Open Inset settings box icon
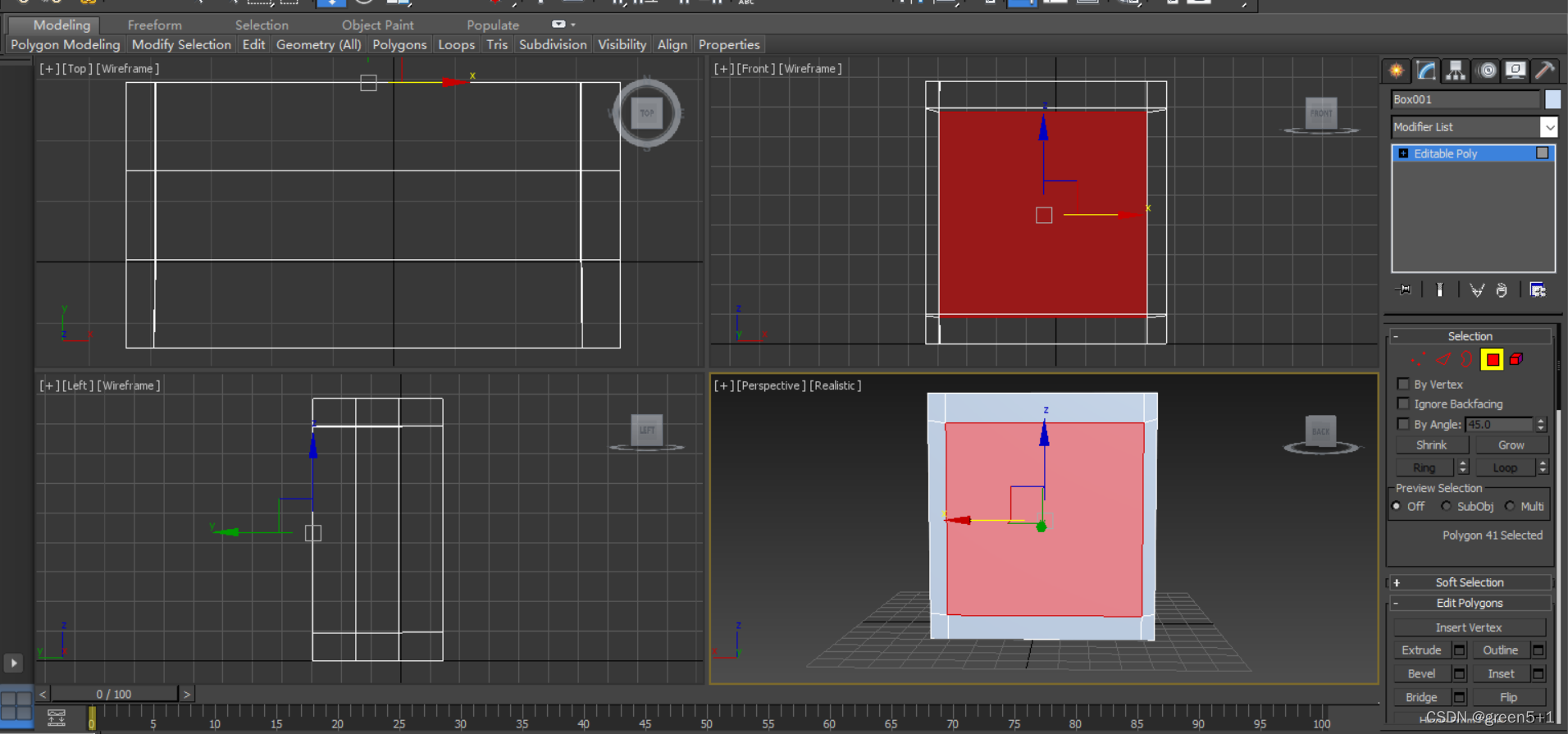Viewport: 1568px width, 734px height. [1538, 673]
